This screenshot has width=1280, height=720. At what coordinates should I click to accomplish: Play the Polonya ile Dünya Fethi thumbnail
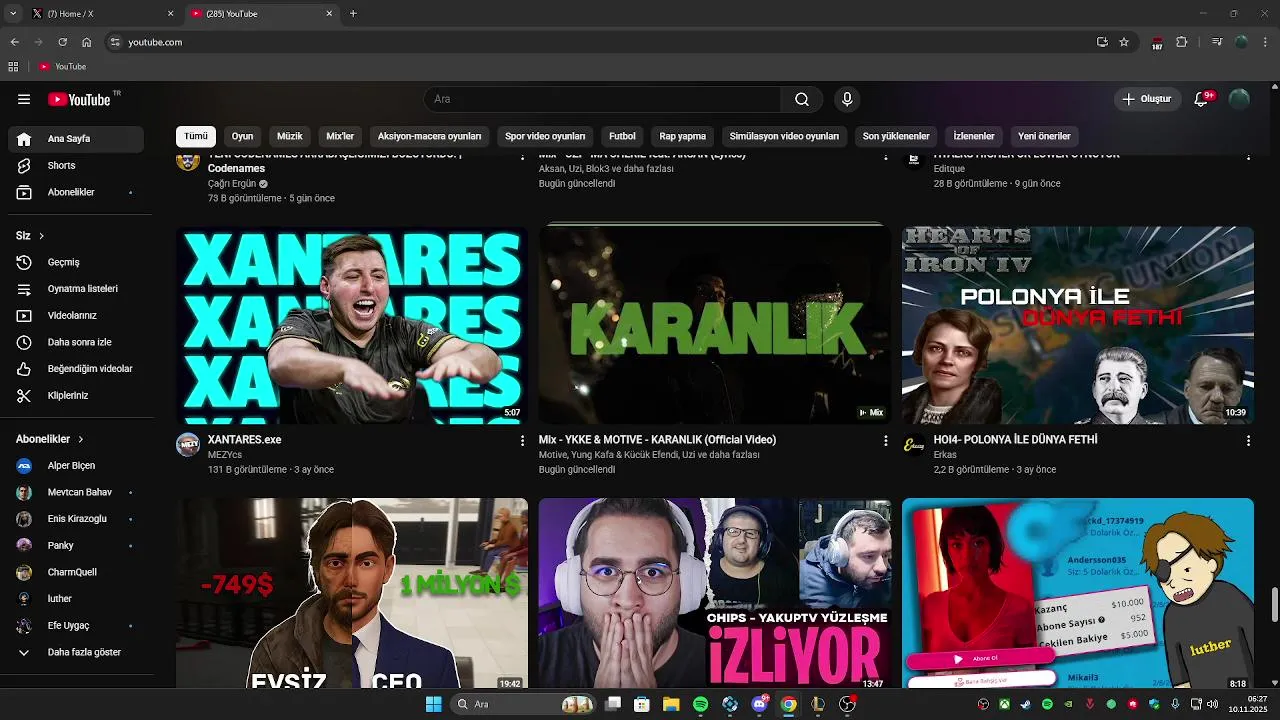[1078, 325]
